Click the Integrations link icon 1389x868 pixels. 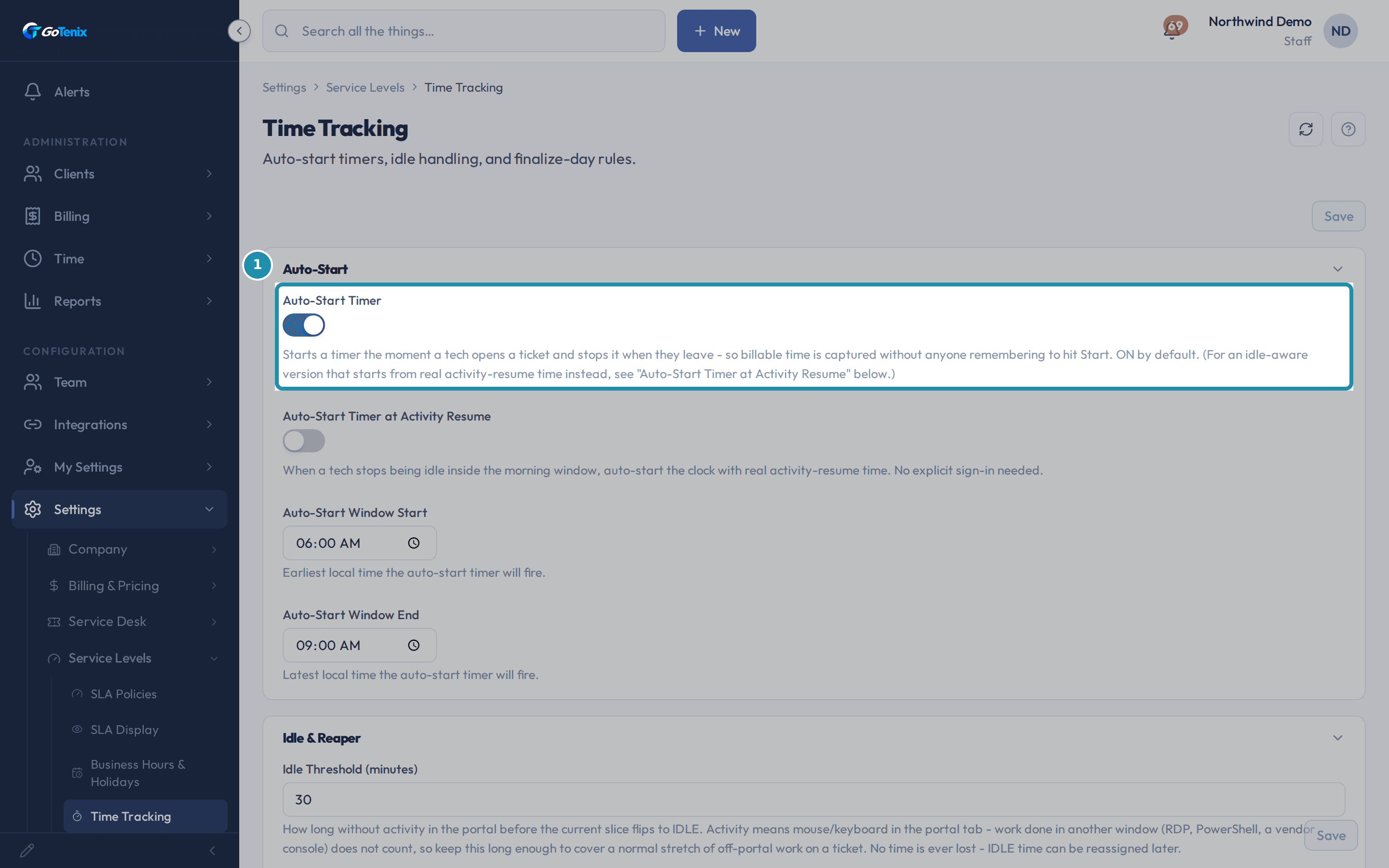tap(33, 425)
